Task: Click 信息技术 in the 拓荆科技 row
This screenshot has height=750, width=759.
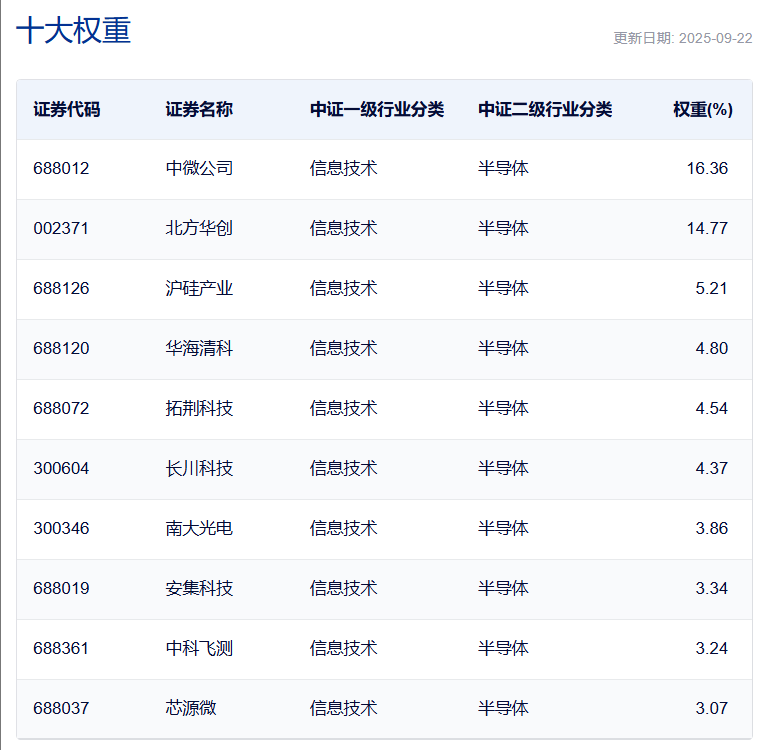Action: click(343, 409)
